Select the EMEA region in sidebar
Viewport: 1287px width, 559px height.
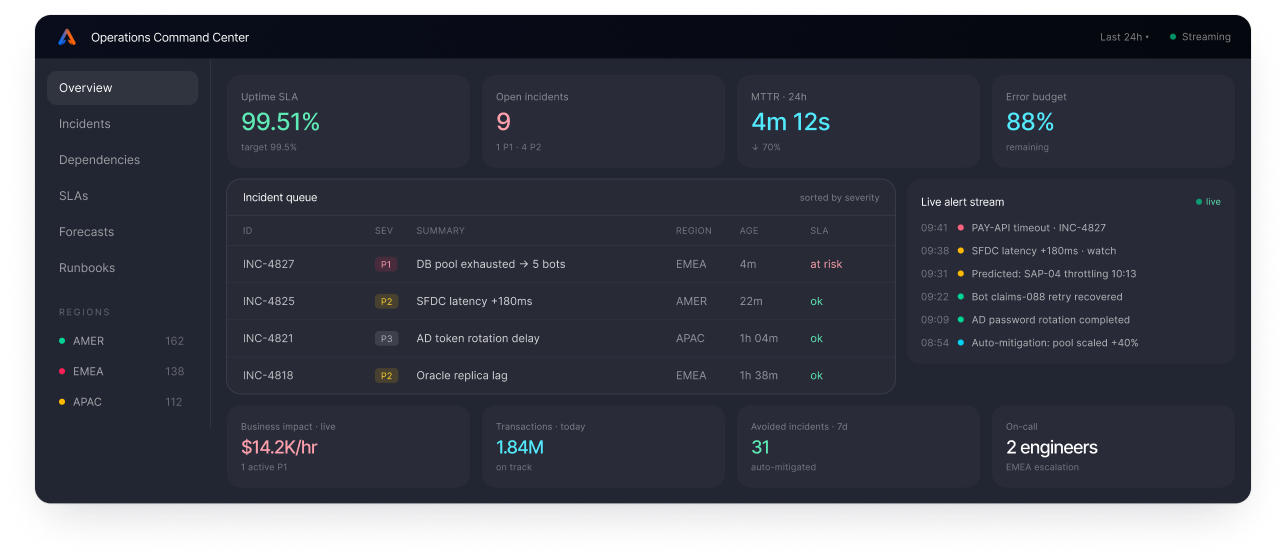coord(122,371)
